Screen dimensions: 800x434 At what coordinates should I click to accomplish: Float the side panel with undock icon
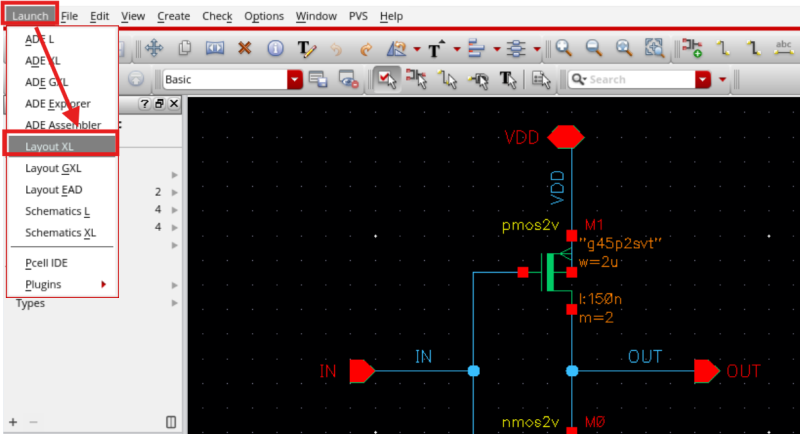(159, 104)
